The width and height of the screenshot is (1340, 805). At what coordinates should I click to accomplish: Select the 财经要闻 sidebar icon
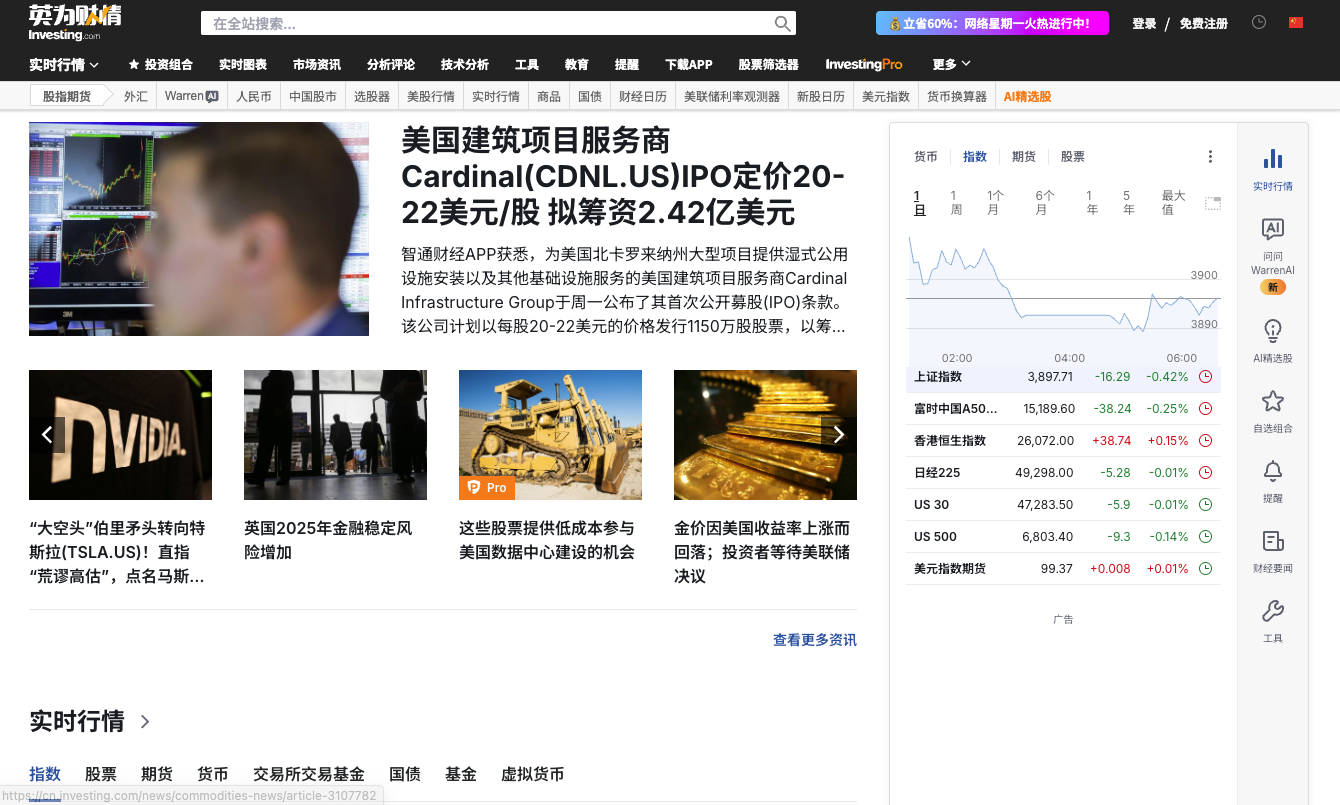[1272, 540]
